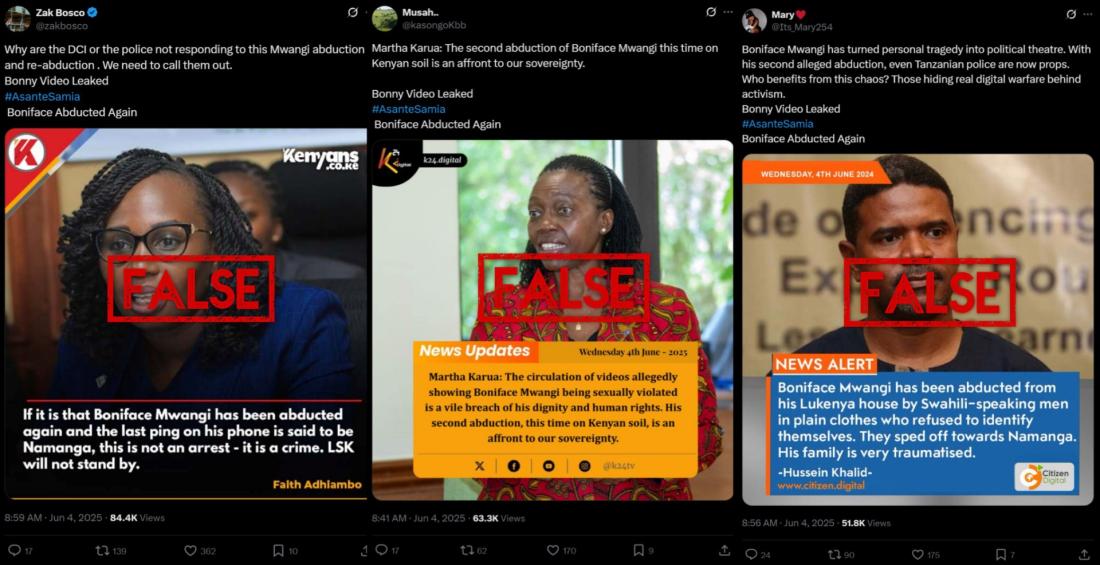Retweet Zak Bosco's post
The height and width of the screenshot is (565, 1100).
pyautogui.click(x=102, y=551)
